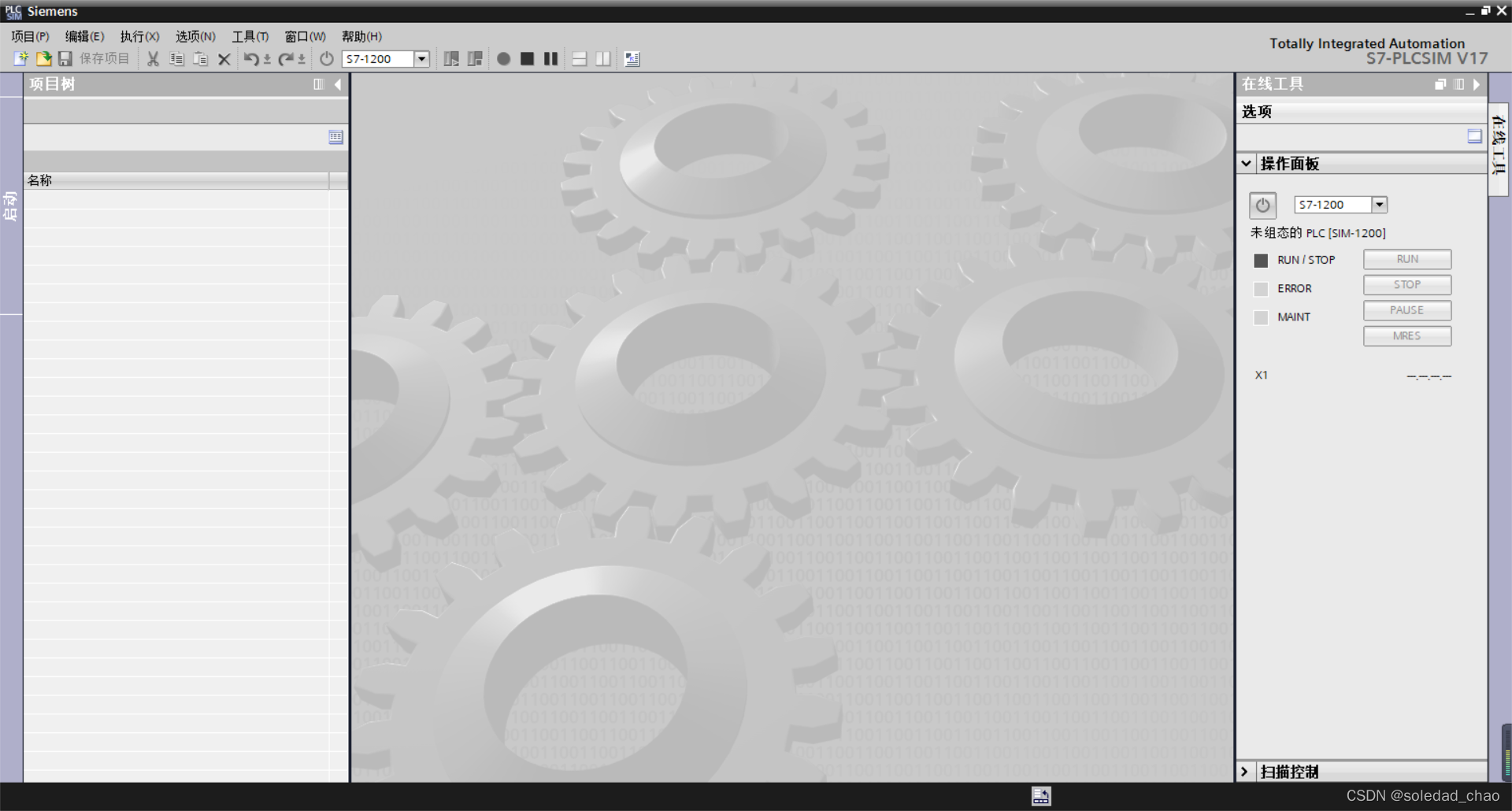
Task: Click the power button in 操作面板
Action: [1262, 206]
